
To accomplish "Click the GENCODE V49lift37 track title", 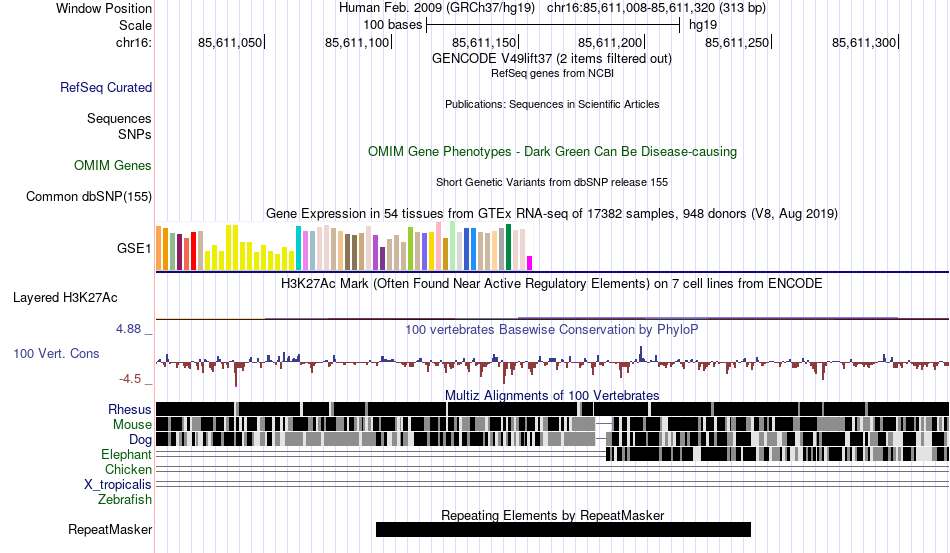I will coord(552,59).
